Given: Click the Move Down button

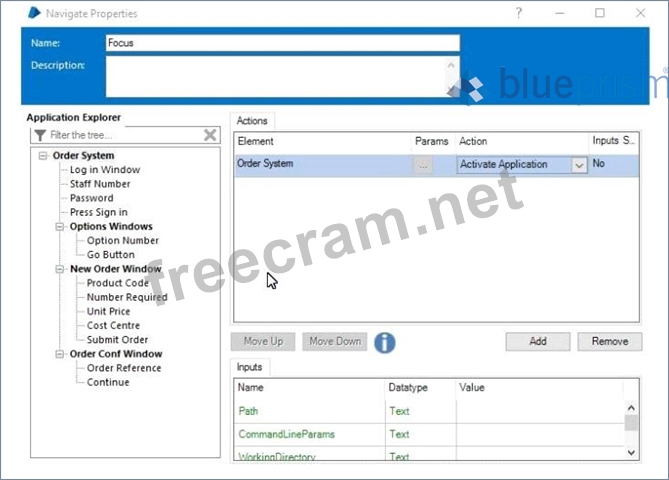Looking at the screenshot, I should pyautogui.click(x=335, y=342).
